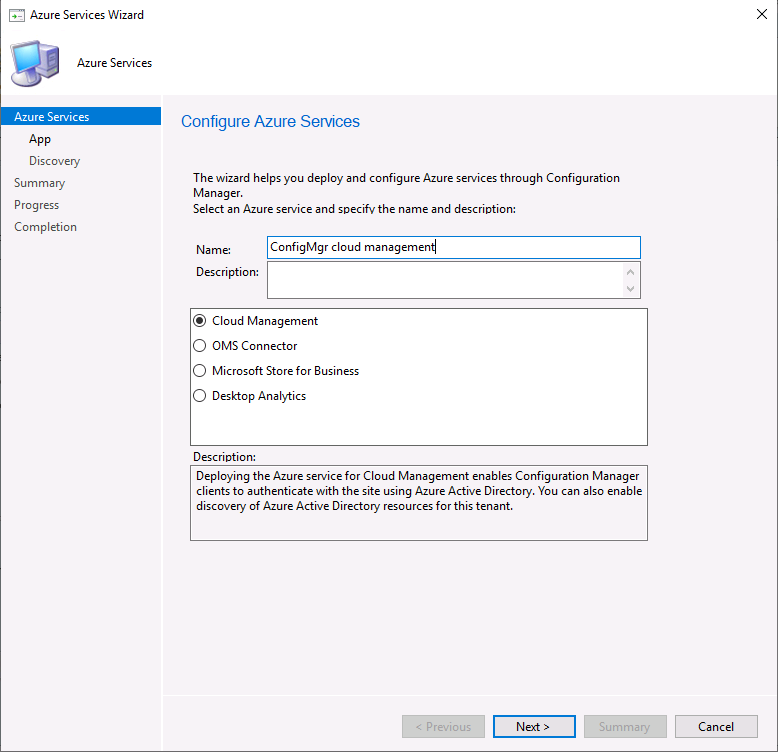Select the Completion step in sidebar
The width and height of the screenshot is (778, 752).
click(x=45, y=227)
